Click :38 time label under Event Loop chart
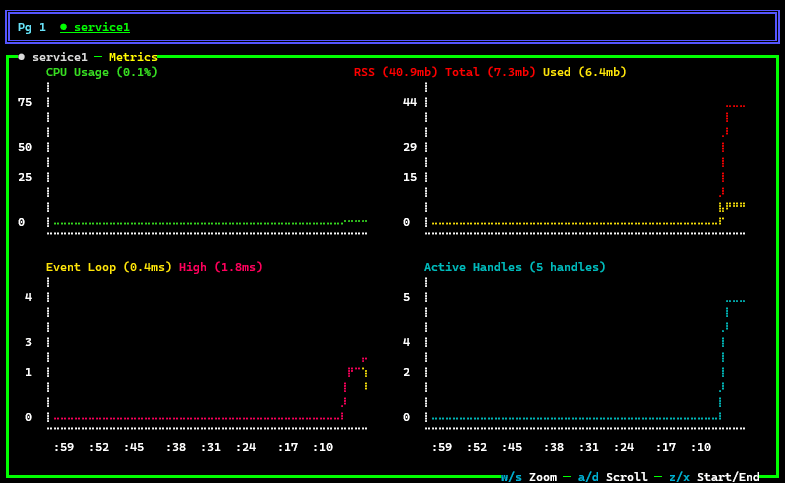The height and width of the screenshot is (483, 785). pyautogui.click(x=176, y=447)
